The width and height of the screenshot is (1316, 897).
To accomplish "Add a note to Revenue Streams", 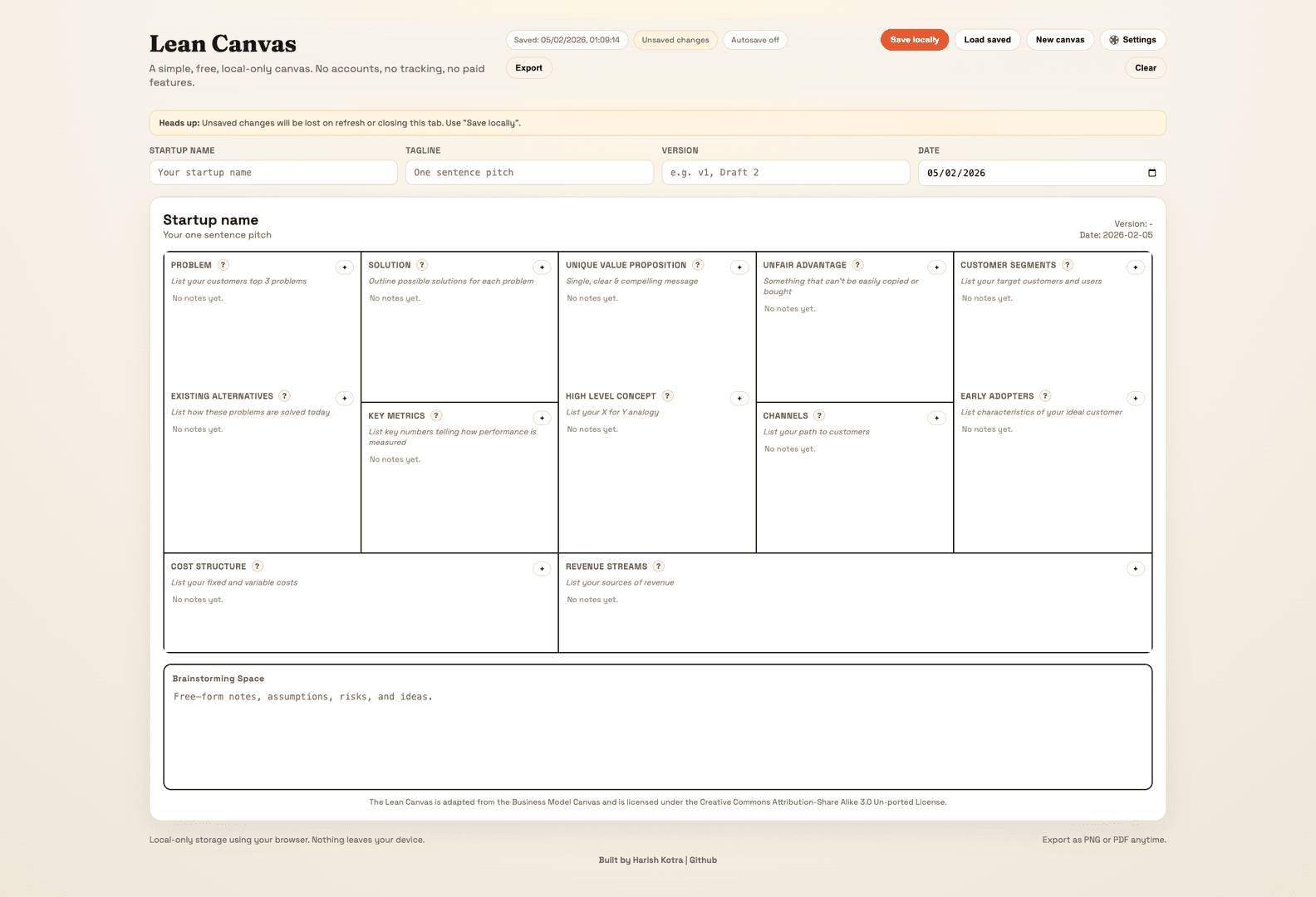I will pyautogui.click(x=1136, y=569).
